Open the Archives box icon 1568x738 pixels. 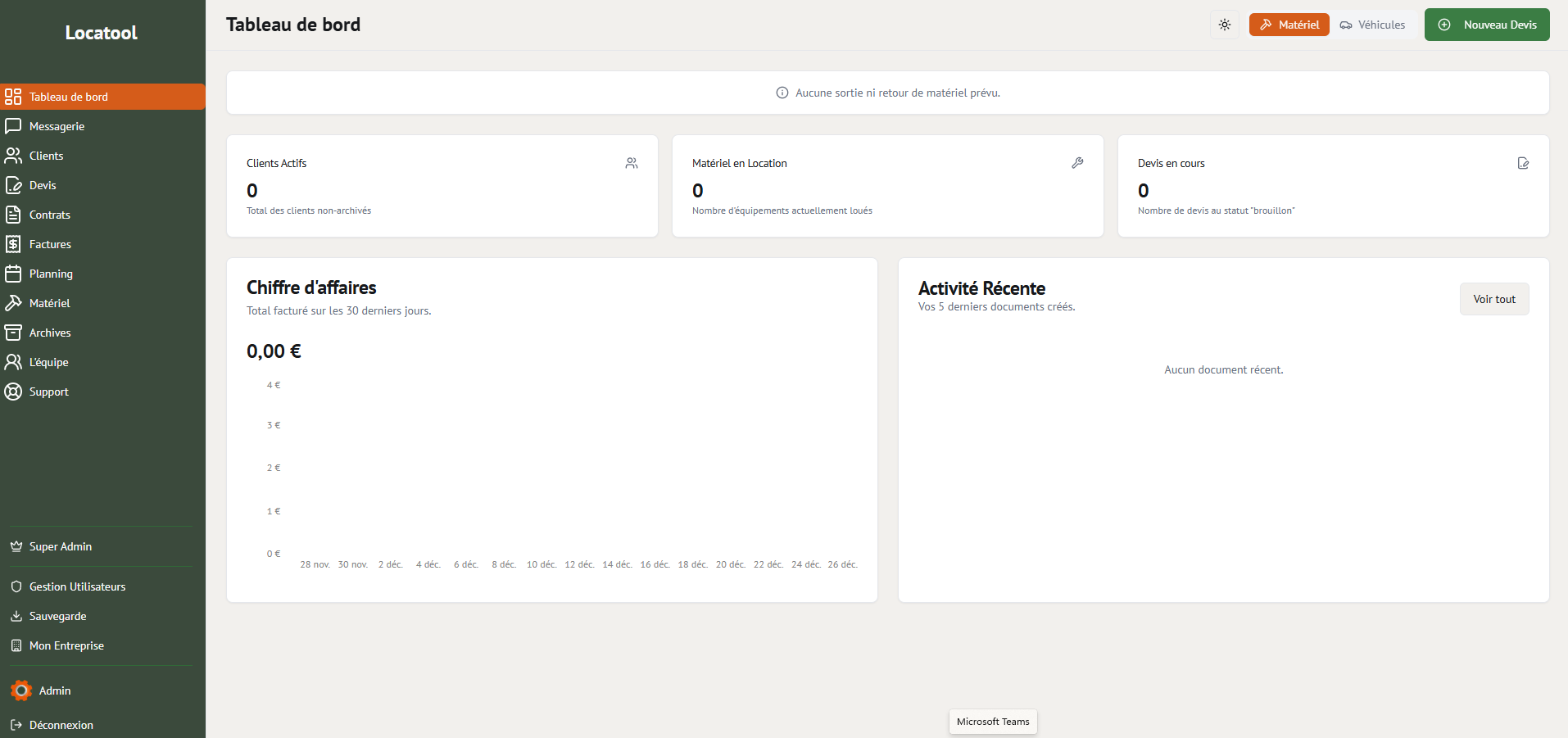[x=13, y=333]
